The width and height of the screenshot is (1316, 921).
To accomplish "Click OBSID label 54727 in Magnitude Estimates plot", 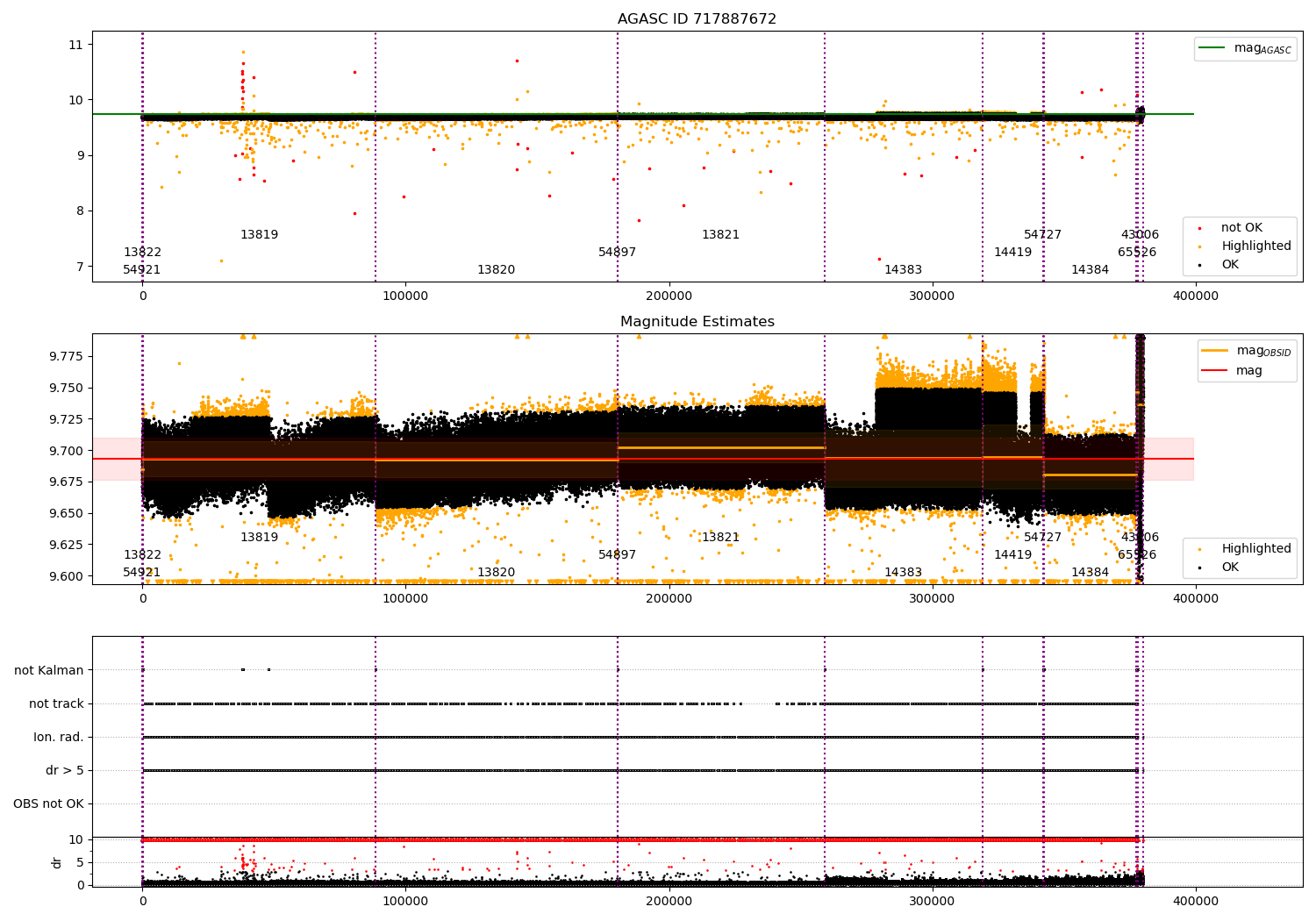I will tap(1043, 538).
